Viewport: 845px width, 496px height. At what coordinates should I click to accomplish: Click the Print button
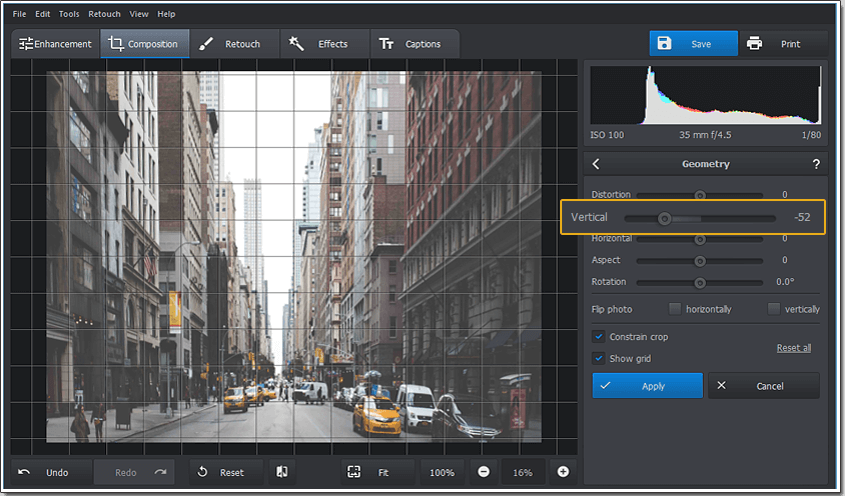coord(784,44)
